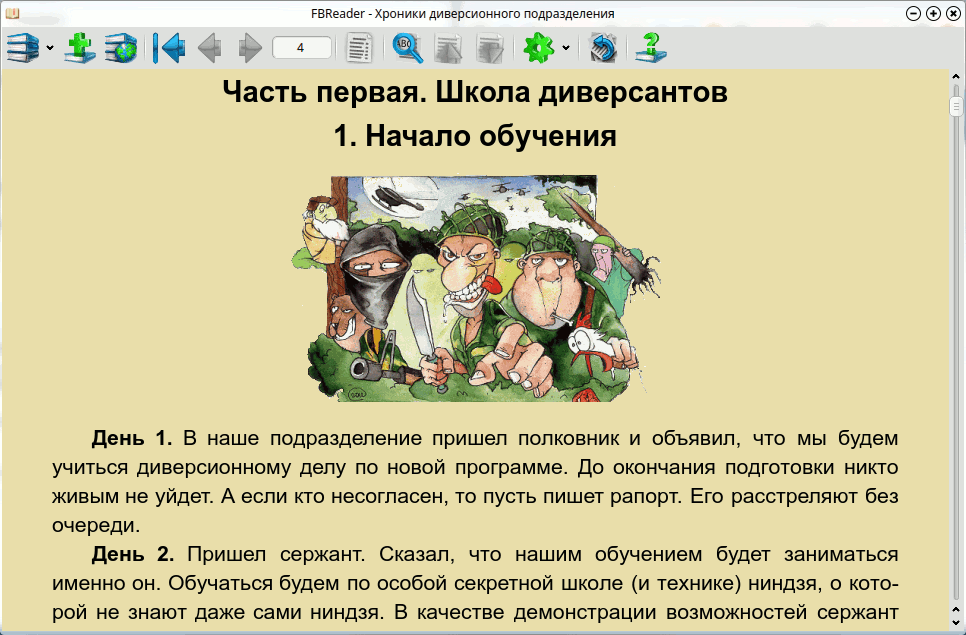Open the table of contents icon
The image size is (966, 635).
[359, 47]
